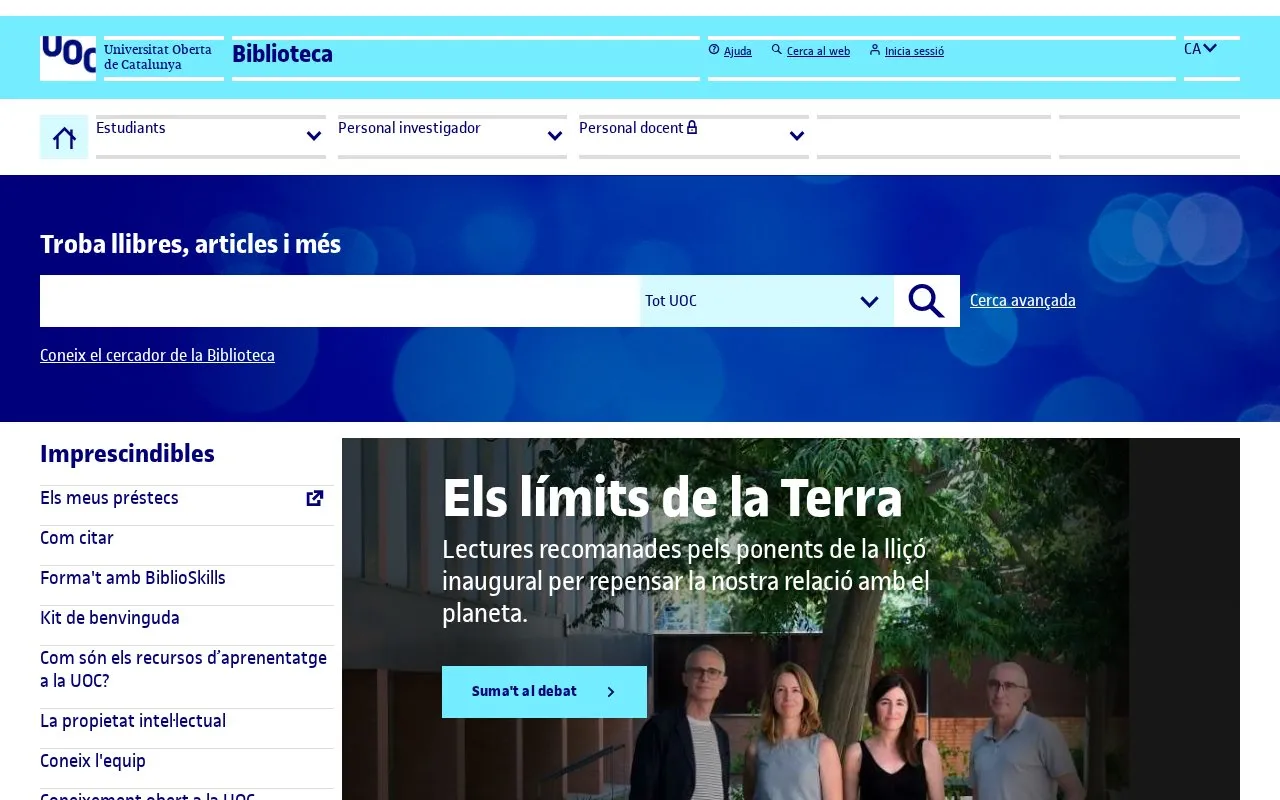Screen dimensions: 1280x800
Task: Click Coneix el cercador de la Biblioteca
Action: point(157,355)
